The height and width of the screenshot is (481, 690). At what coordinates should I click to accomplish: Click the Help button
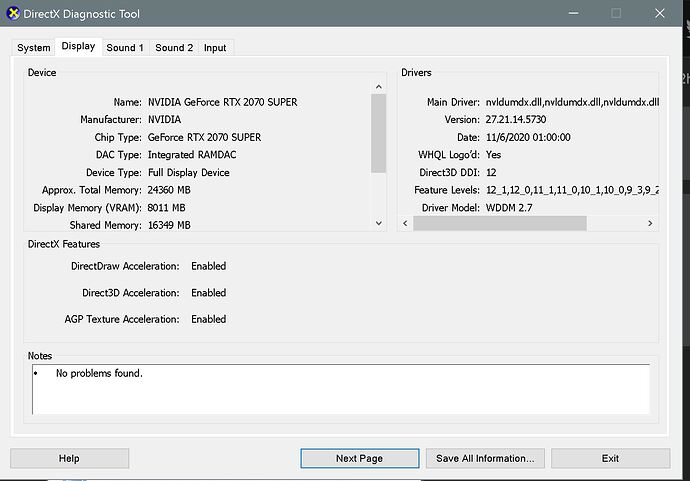(69, 458)
